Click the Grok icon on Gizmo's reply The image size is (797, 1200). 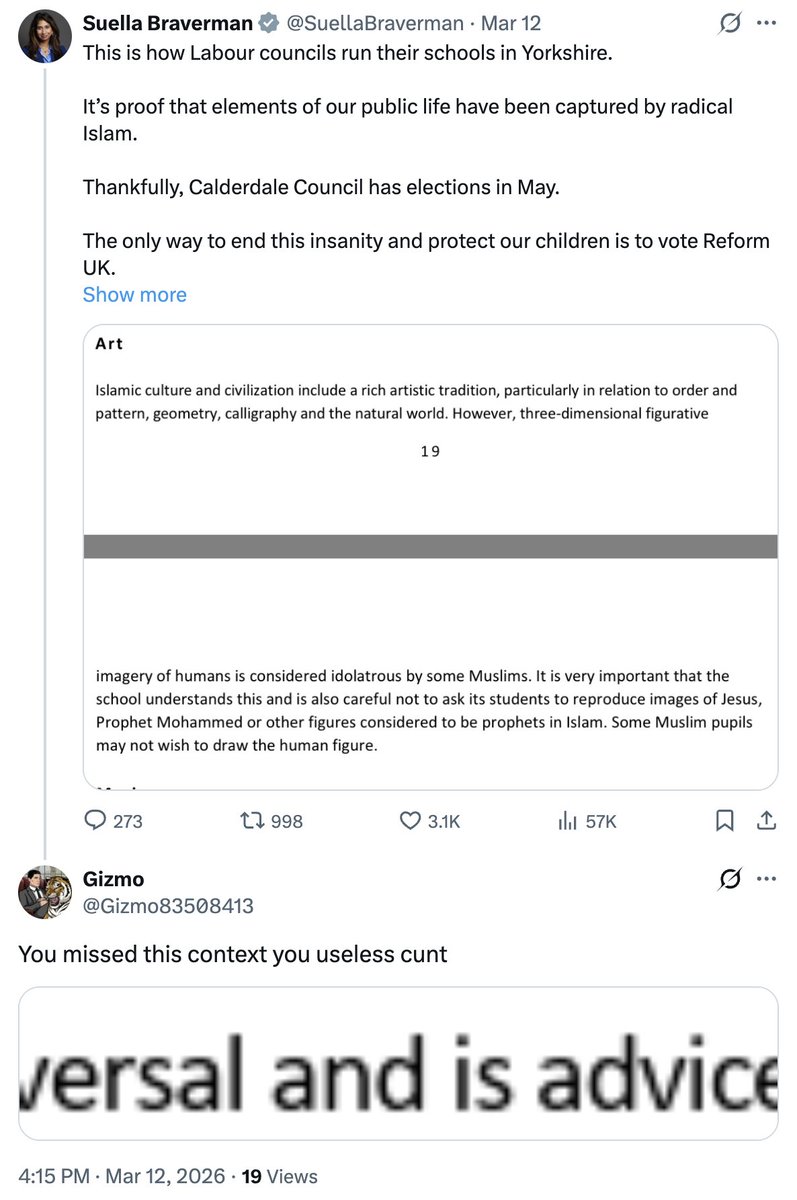[730, 880]
